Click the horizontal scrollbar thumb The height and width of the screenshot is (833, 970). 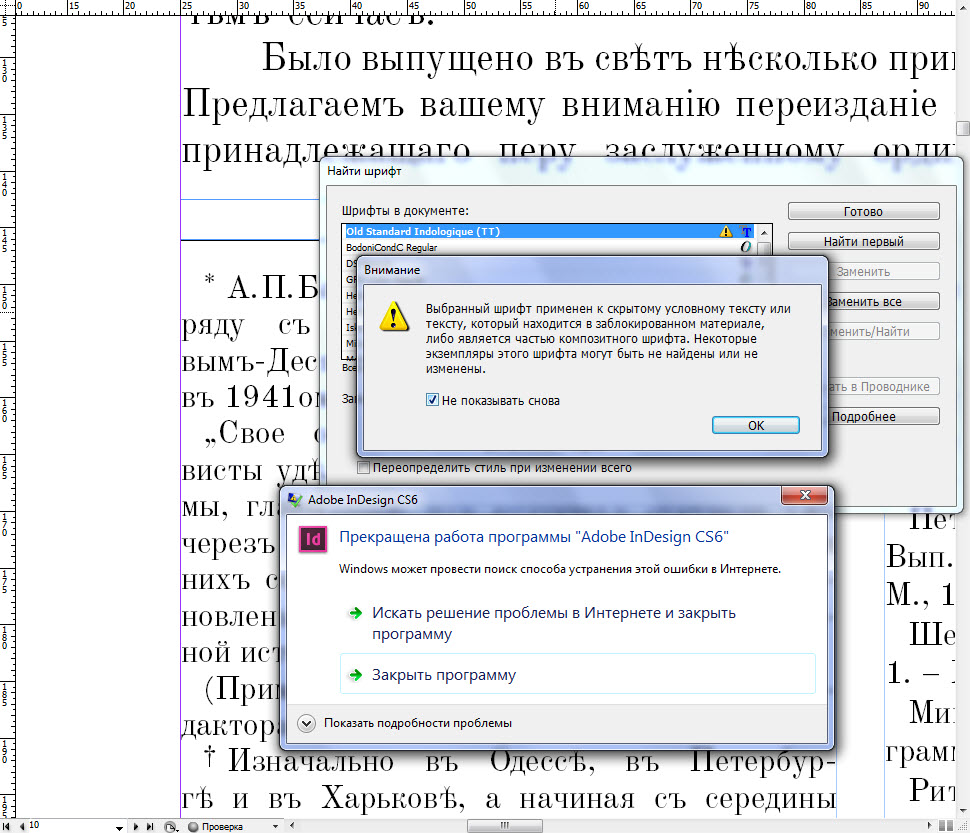tap(505, 826)
